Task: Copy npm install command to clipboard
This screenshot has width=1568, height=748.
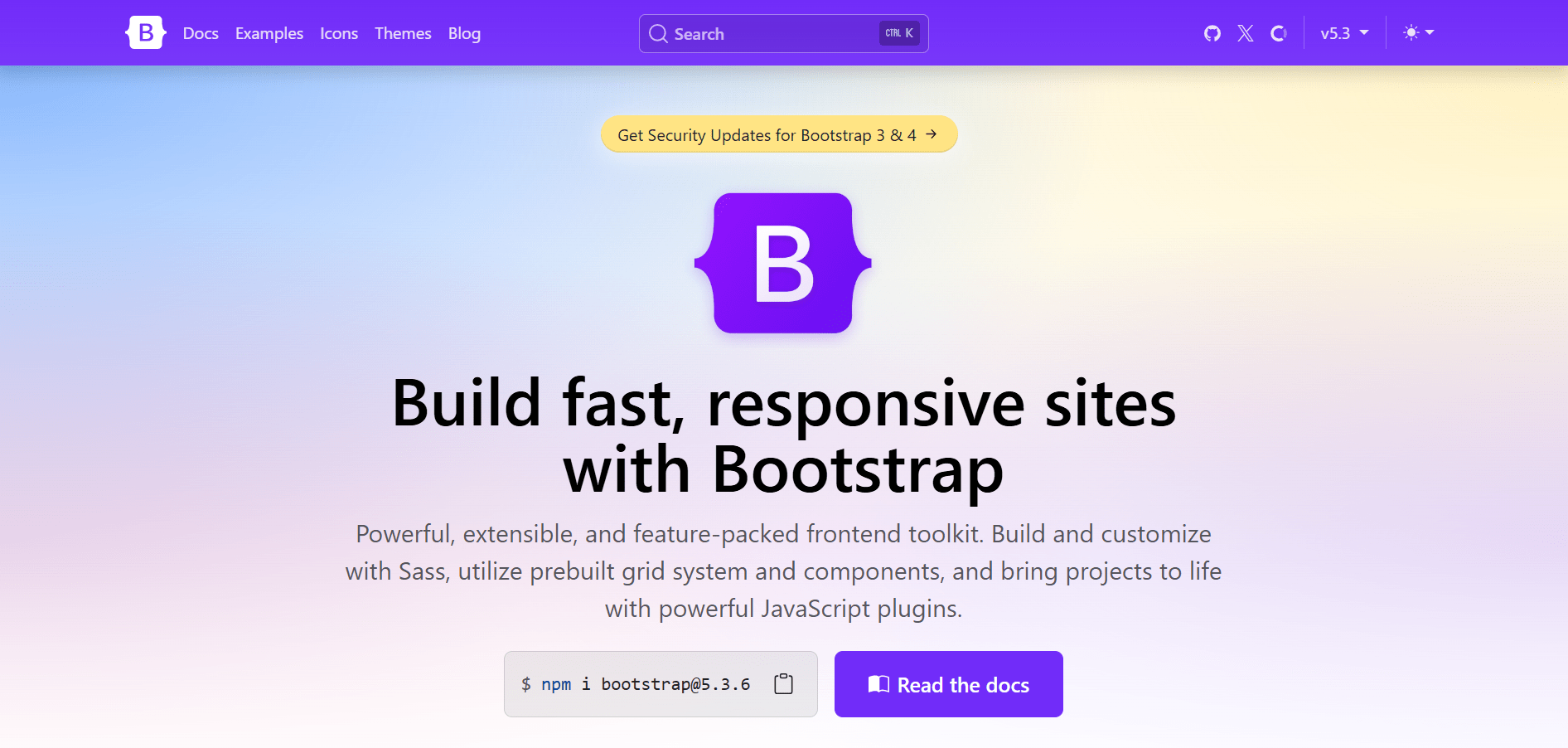Action: [x=783, y=684]
